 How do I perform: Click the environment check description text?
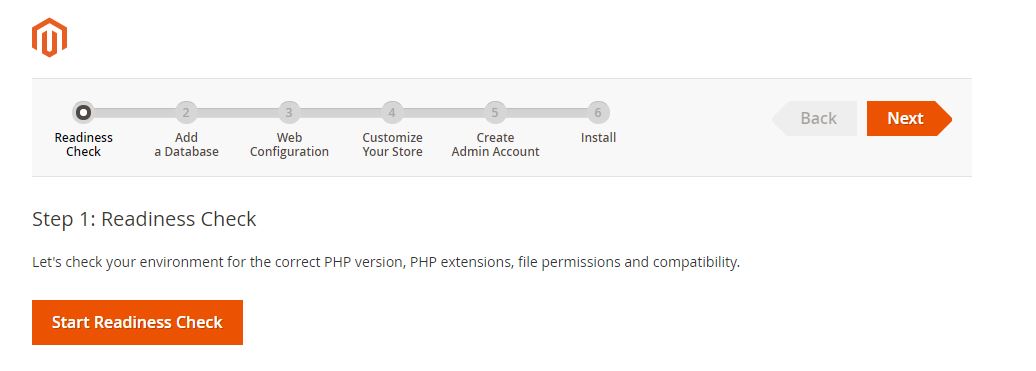386,262
